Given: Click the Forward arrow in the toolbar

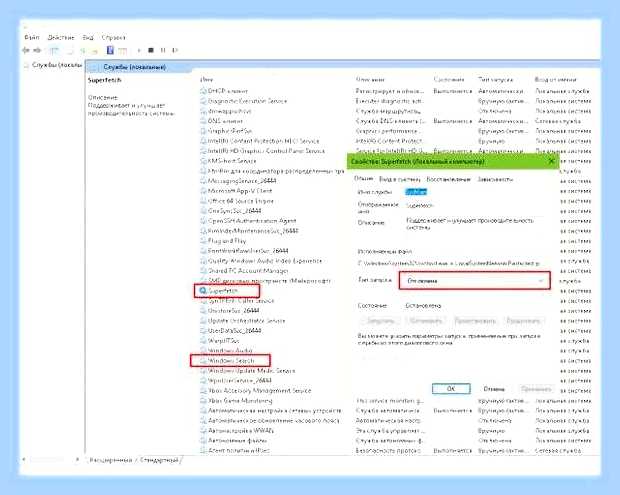Looking at the screenshot, I should [x=37, y=50].
